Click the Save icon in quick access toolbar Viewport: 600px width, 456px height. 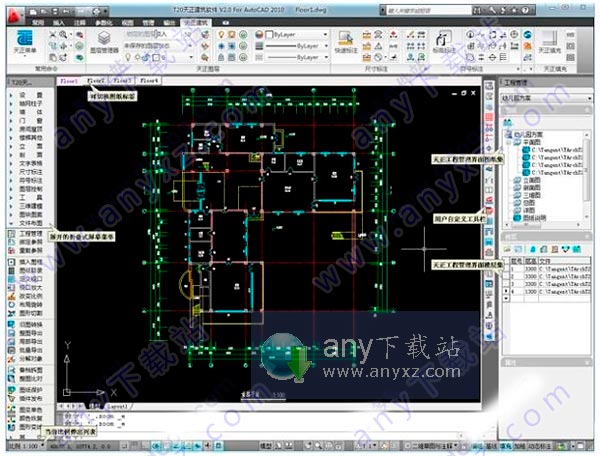point(55,11)
